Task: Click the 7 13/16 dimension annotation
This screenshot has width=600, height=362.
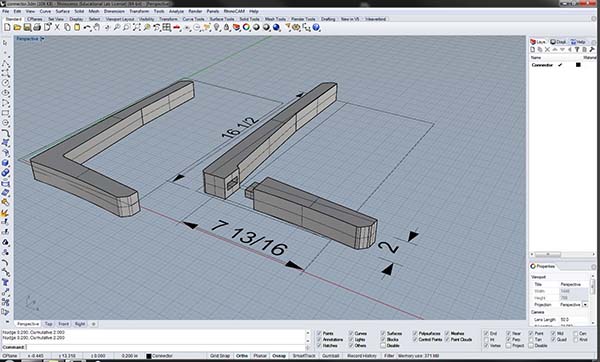Action: click(249, 238)
